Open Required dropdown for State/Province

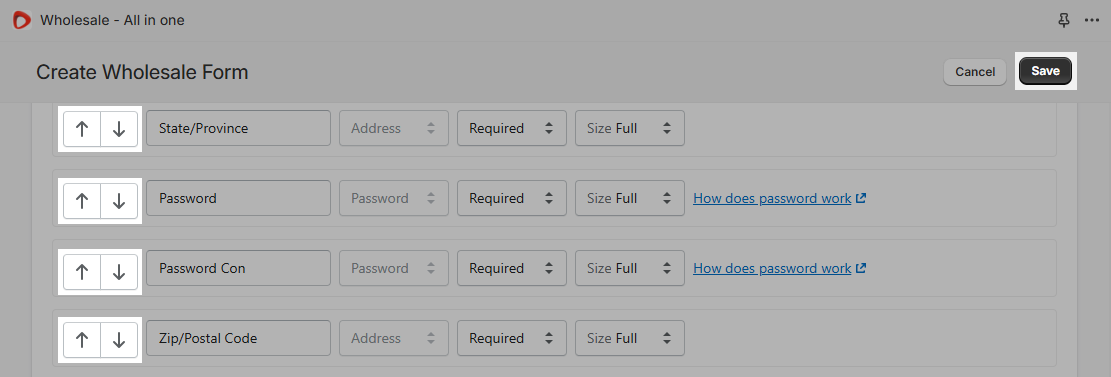click(512, 128)
